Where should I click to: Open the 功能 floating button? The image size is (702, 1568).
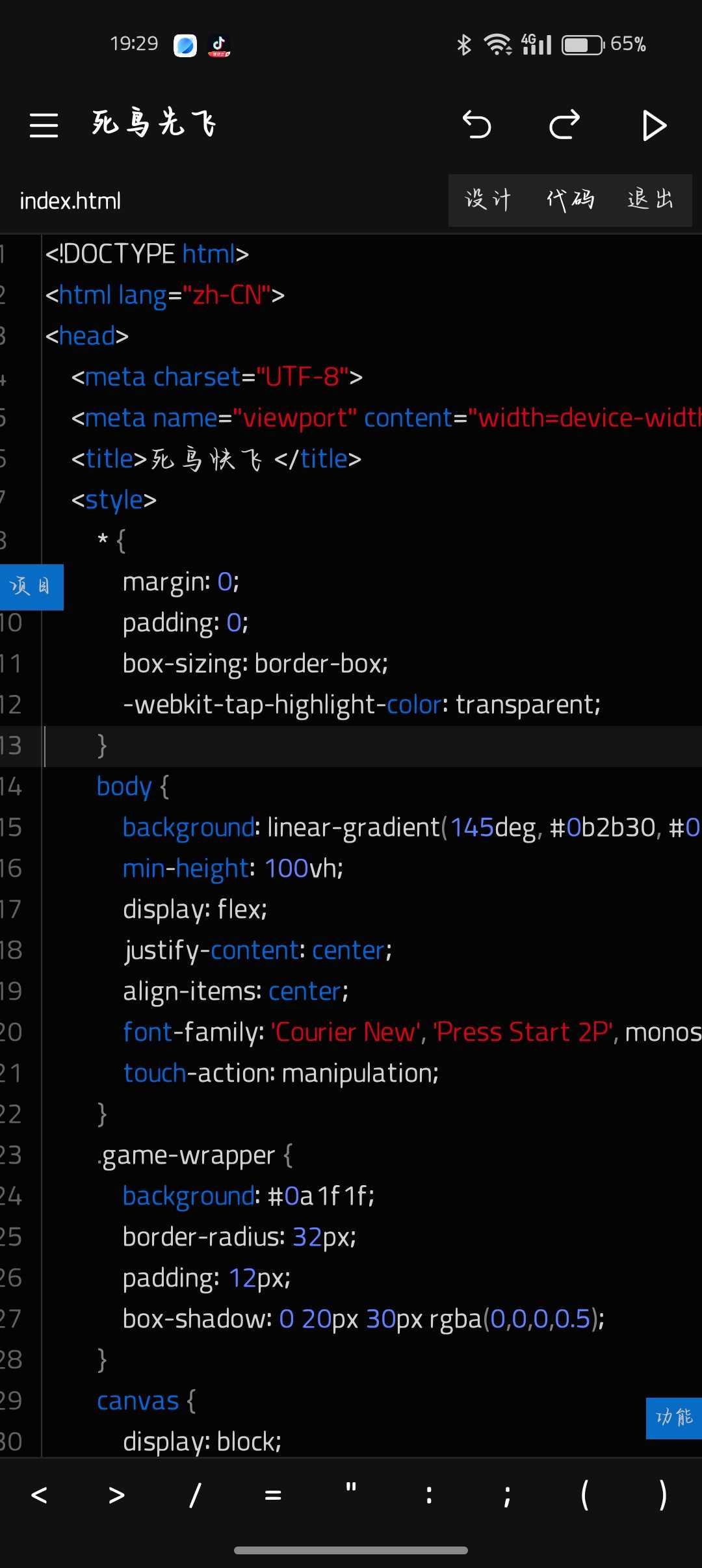pos(674,1418)
